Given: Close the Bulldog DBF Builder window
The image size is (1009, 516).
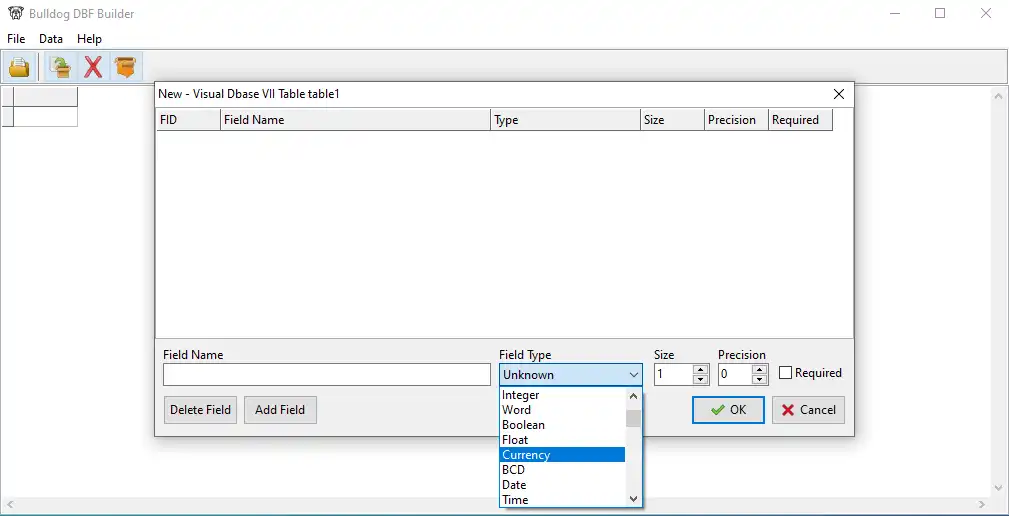Looking at the screenshot, I should point(986,14).
